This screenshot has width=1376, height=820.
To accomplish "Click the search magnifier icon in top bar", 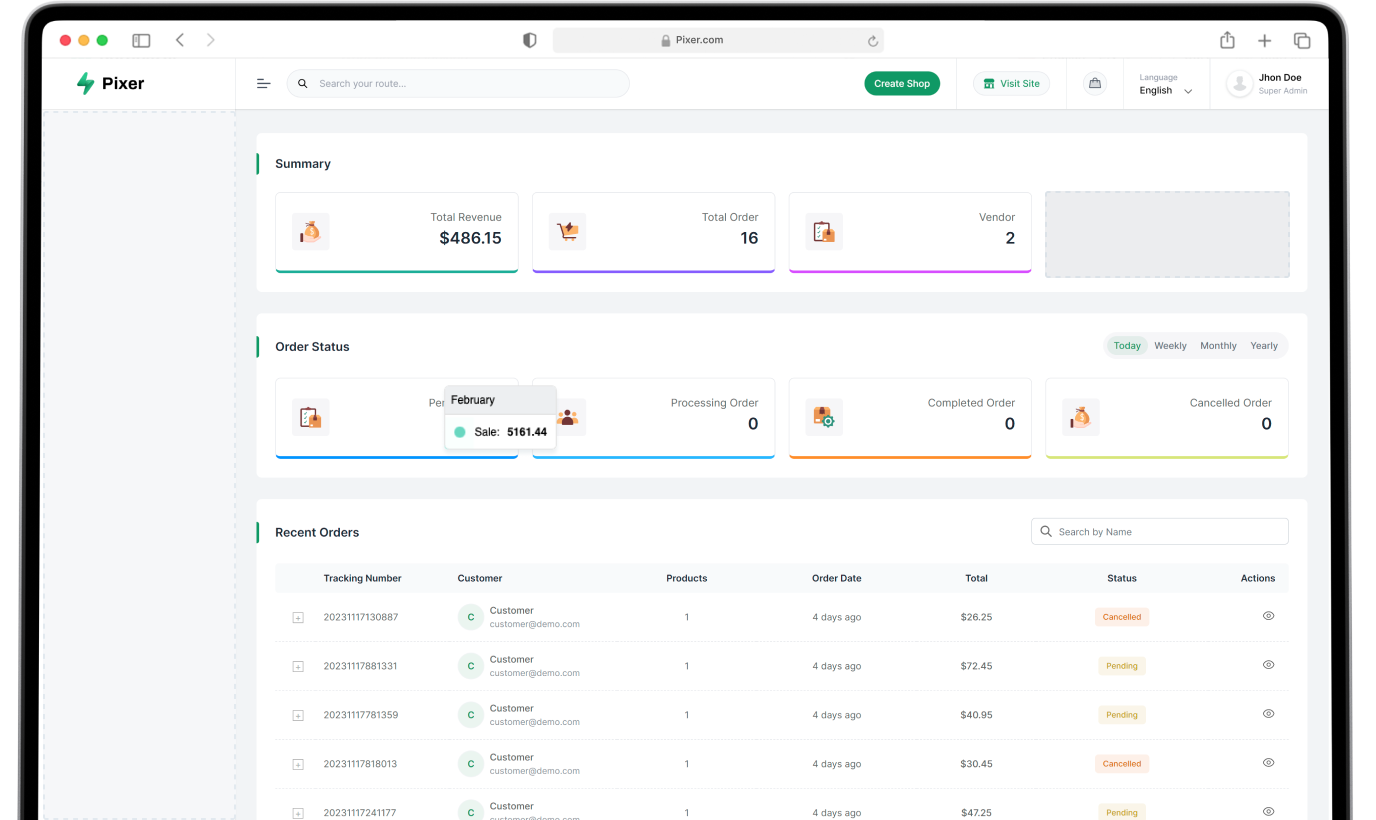I will click(303, 84).
